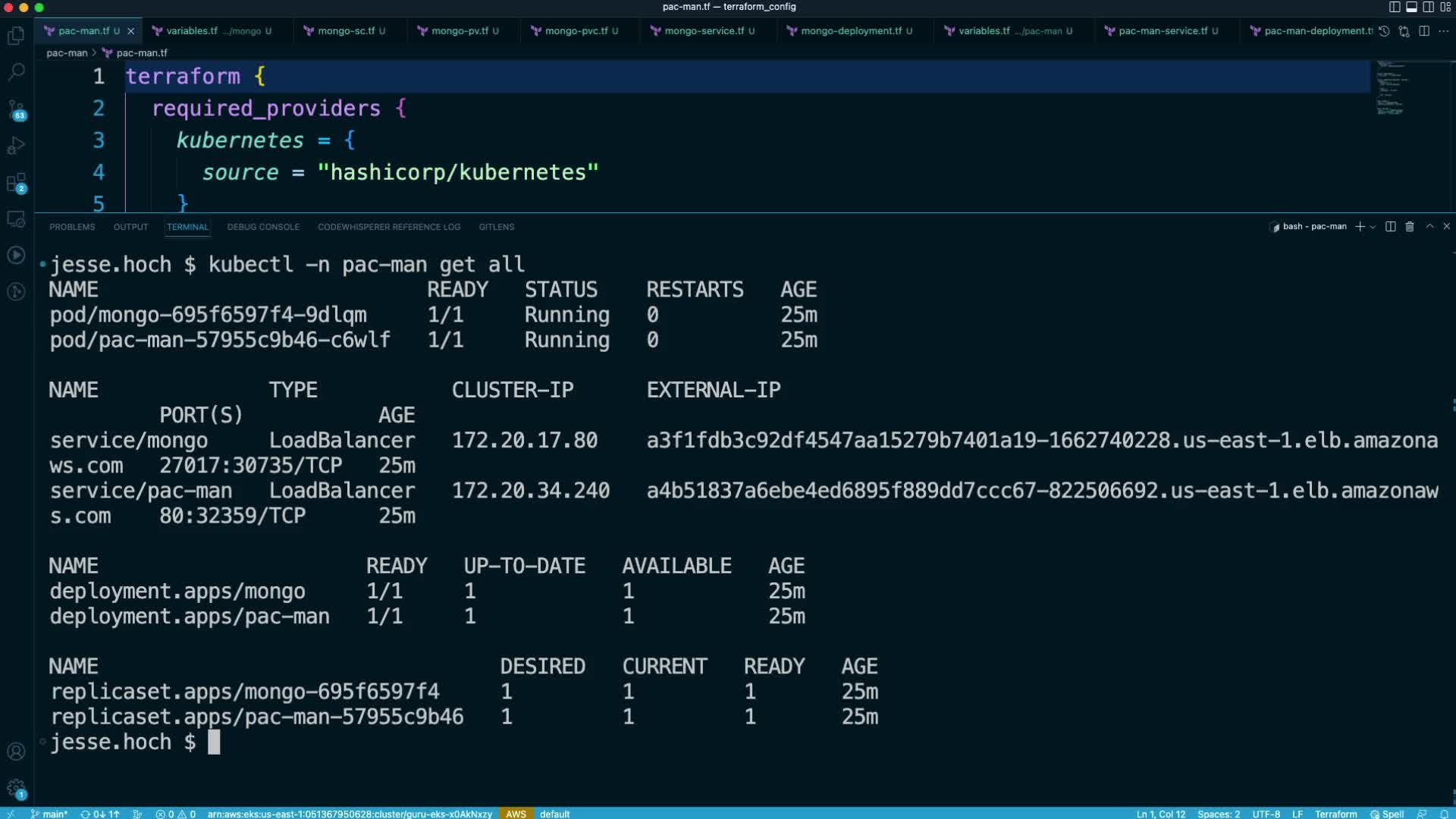Toggle the bottom panel layout button
The width and height of the screenshot is (1456, 819).
[x=1411, y=7]
